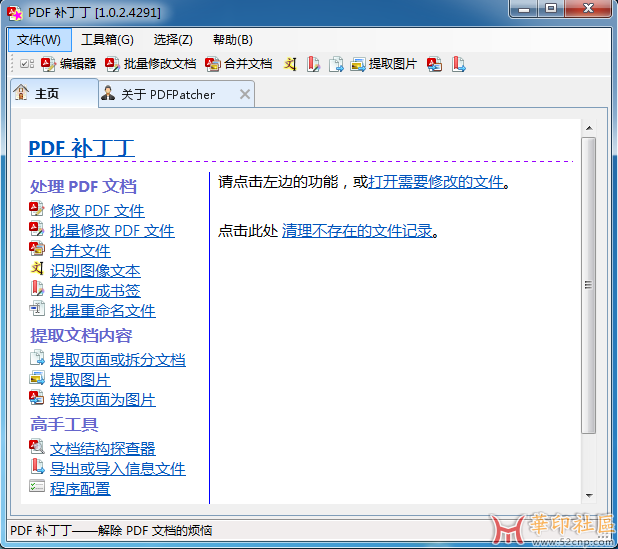Click status bar text PDF 补丁丁——解除 PDF 文档的烦恼
This screenshot has width=618, height=549.
click(111, 530)
